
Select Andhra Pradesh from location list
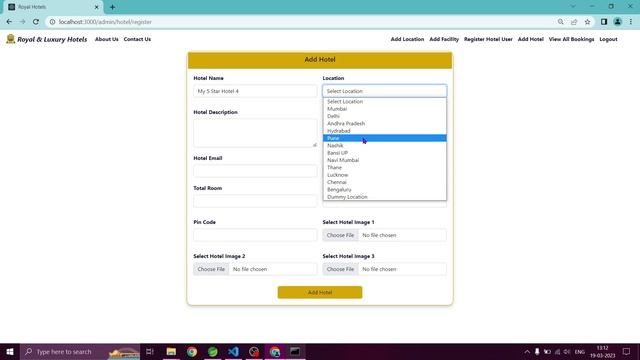(x=384, y=123)
